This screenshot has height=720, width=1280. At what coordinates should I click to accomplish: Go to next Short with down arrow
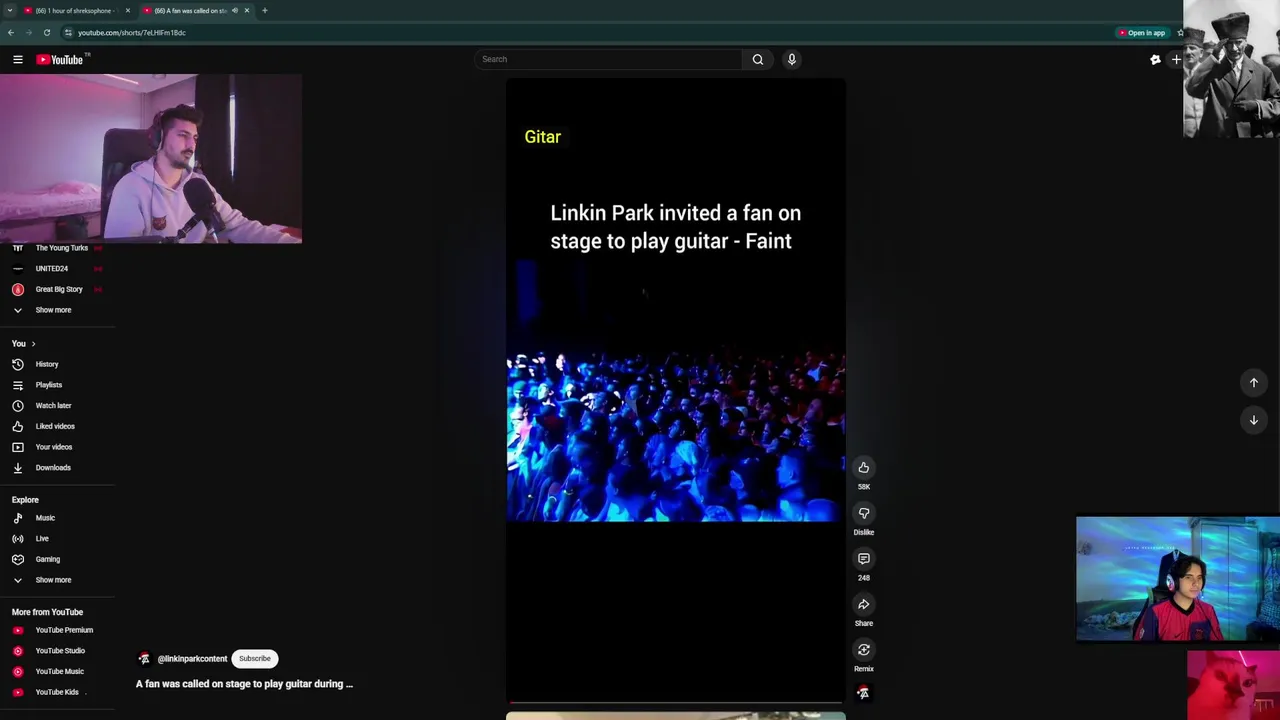pos(1253,420)
